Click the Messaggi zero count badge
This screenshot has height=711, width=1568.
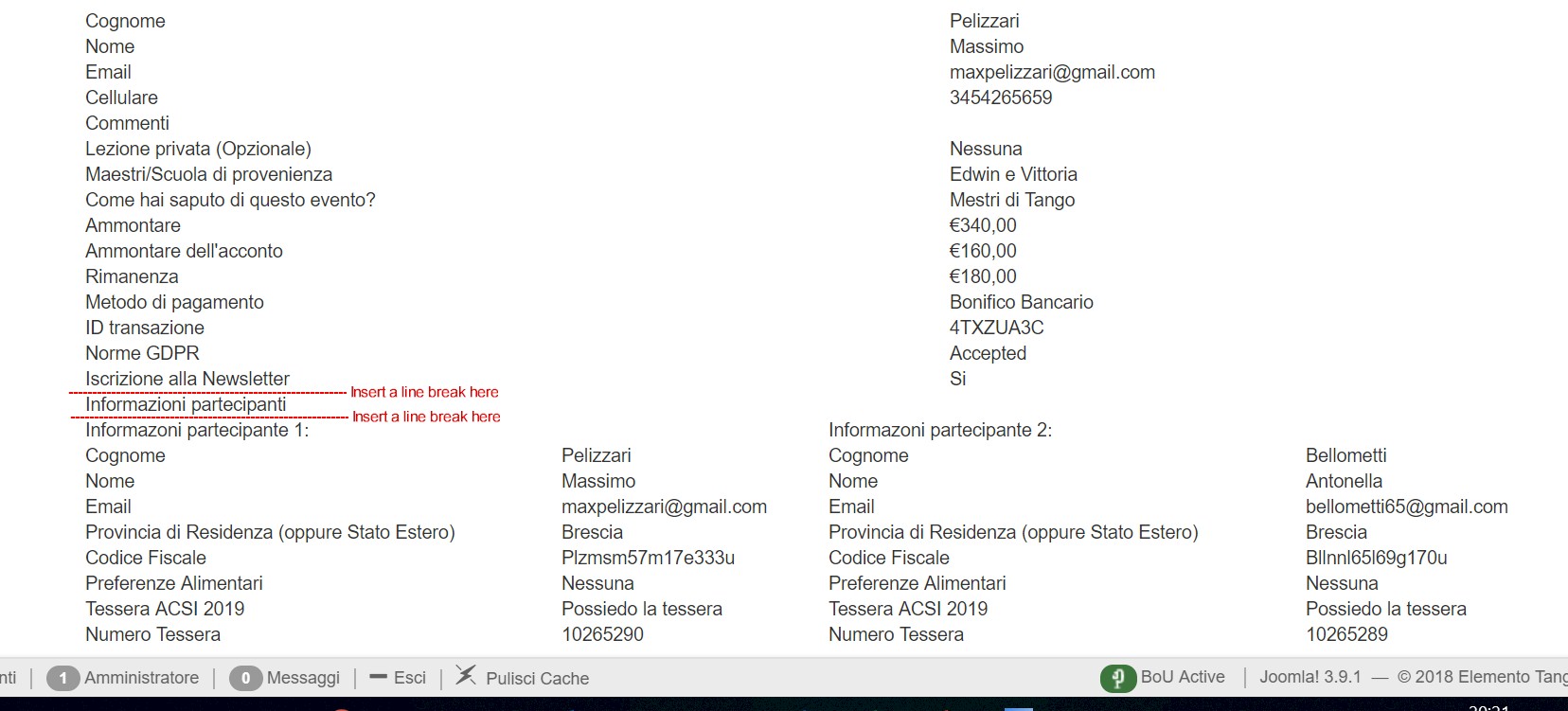(245, 678)
